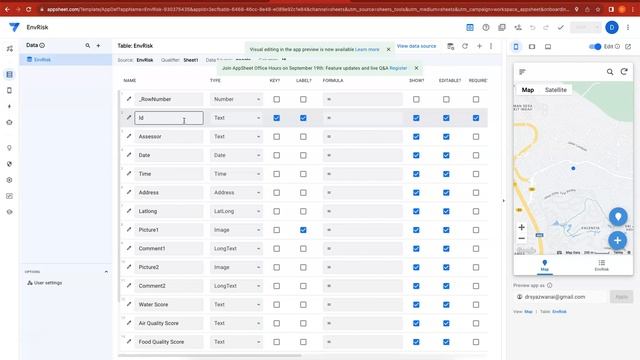
Task: Open the table's more options kebab menu
Action: point(491,46)
